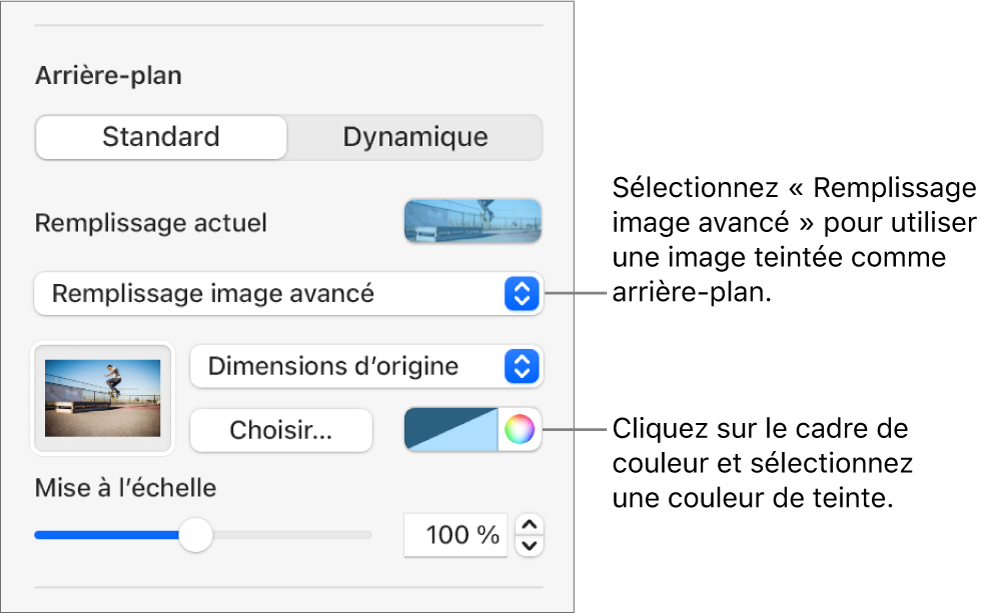Viewport: 991px width, 614px height.
Task: Click the skateboarder image well thumbnail
Action: pos(103,397)
